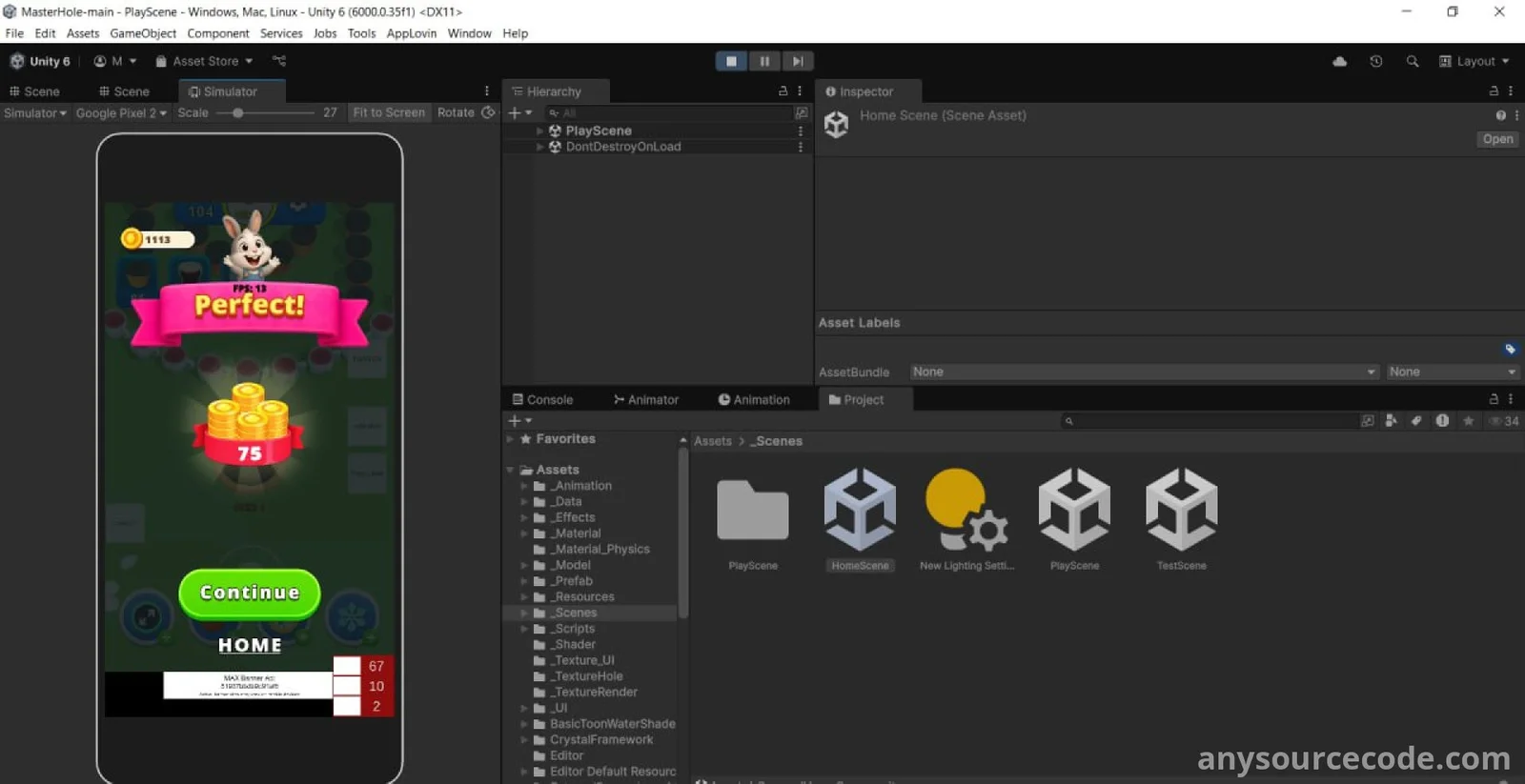
Task: Stop play mode with the Play button
Action: coord(731,61)
